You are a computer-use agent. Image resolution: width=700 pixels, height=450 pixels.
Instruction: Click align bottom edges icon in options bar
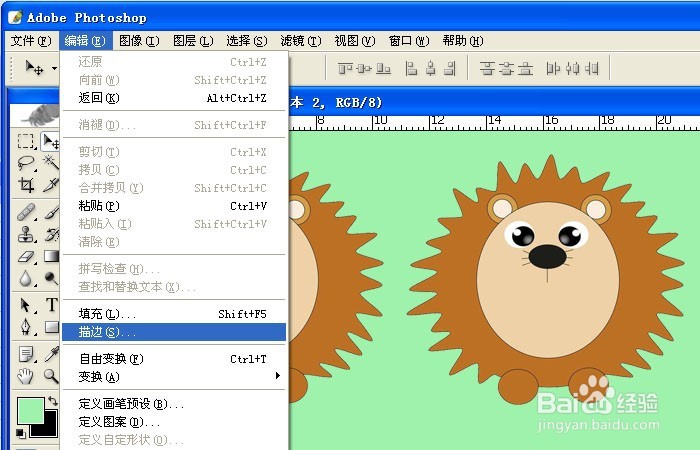point(383,69)
